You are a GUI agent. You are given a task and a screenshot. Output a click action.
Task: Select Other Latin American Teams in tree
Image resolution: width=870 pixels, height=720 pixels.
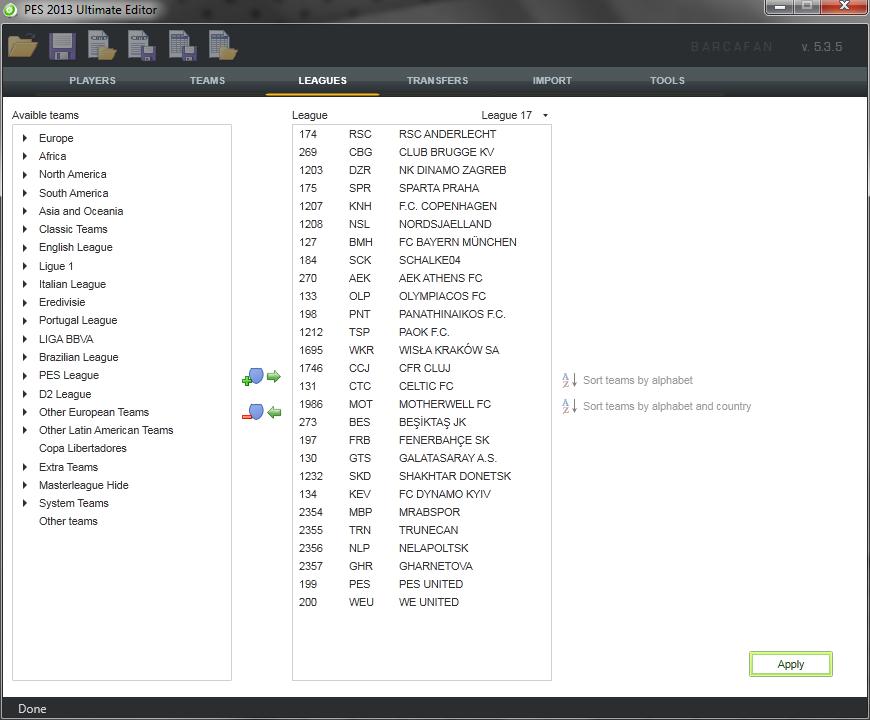[x=106, y=430]
